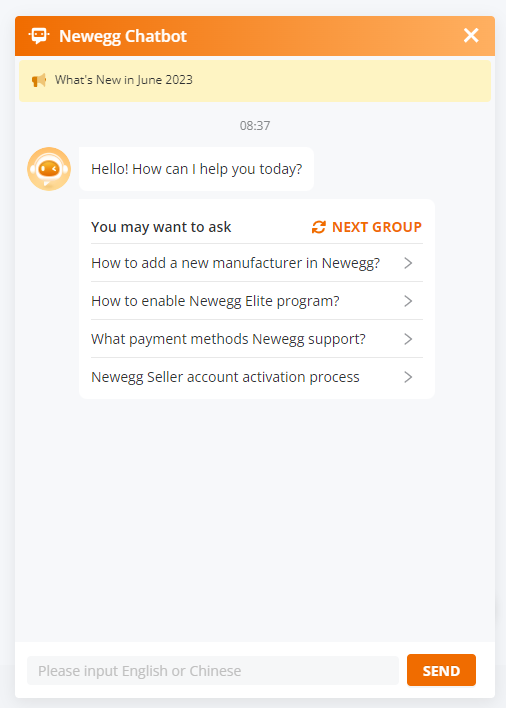This screenshot has width=506, height=708.
Task: Click the refresh arrows icon beside Next Group
Action: pyautogui.click(x=319, y=227)
